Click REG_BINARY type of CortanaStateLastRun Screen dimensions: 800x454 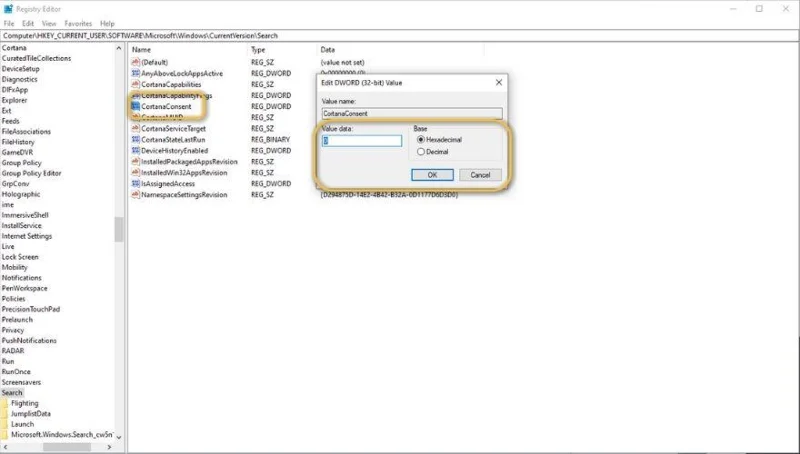pos(270,139)
